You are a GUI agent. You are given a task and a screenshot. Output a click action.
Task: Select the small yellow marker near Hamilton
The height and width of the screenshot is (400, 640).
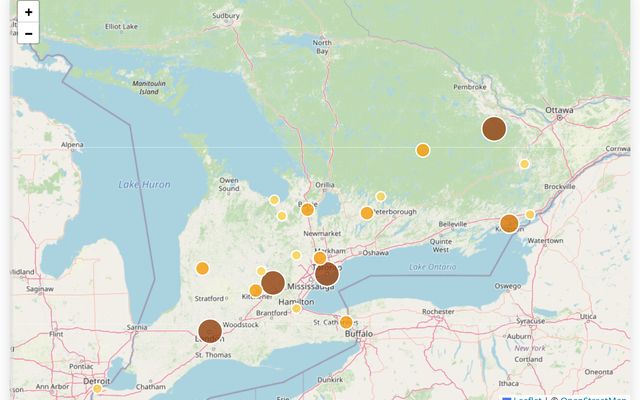coord(296,308)
